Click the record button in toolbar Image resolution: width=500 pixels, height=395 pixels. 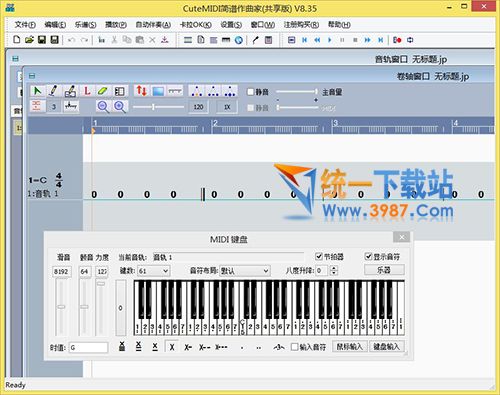(397, 40)
